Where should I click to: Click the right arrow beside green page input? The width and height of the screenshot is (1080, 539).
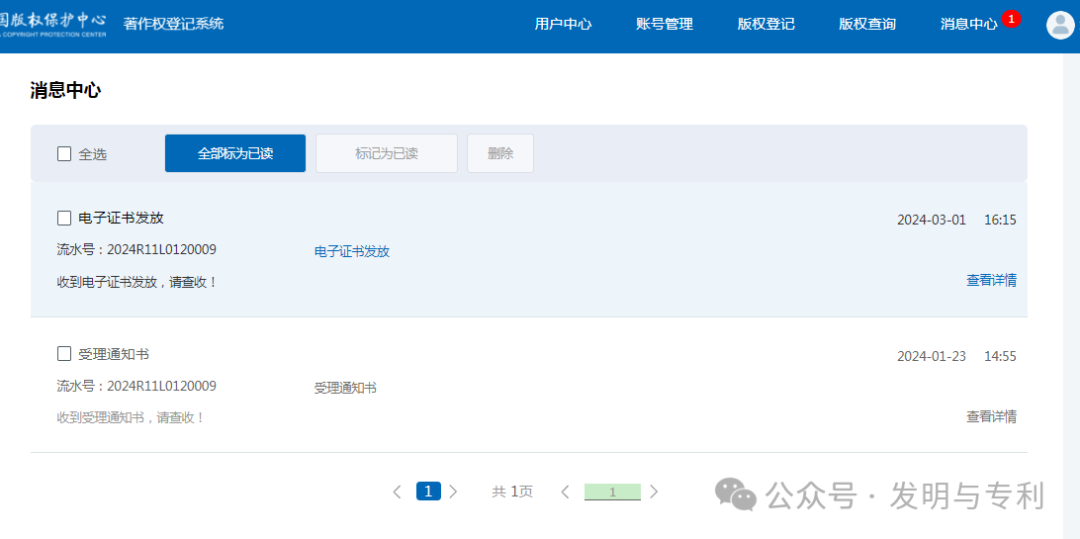(654, 492)
